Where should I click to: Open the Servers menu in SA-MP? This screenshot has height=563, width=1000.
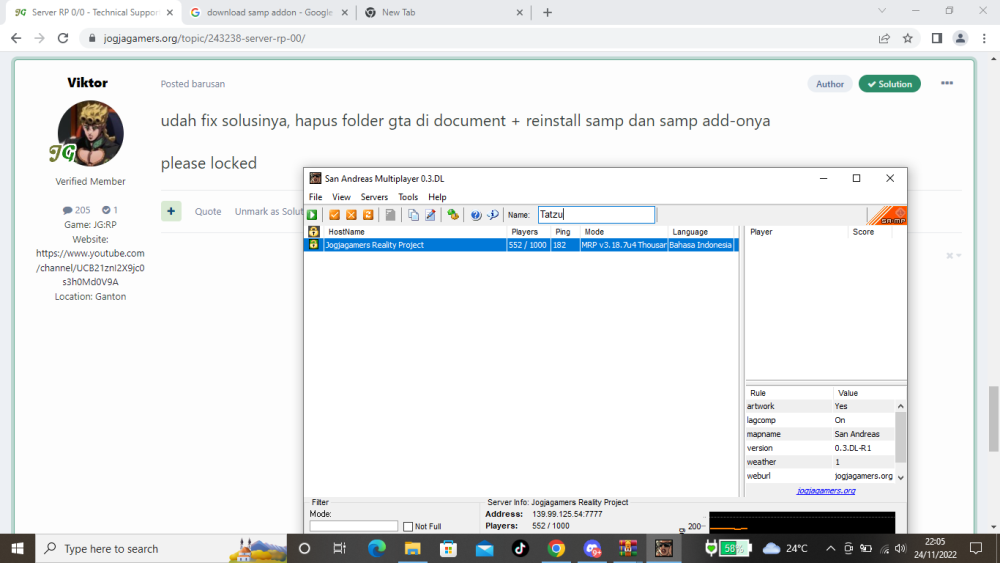click(374, 197)
